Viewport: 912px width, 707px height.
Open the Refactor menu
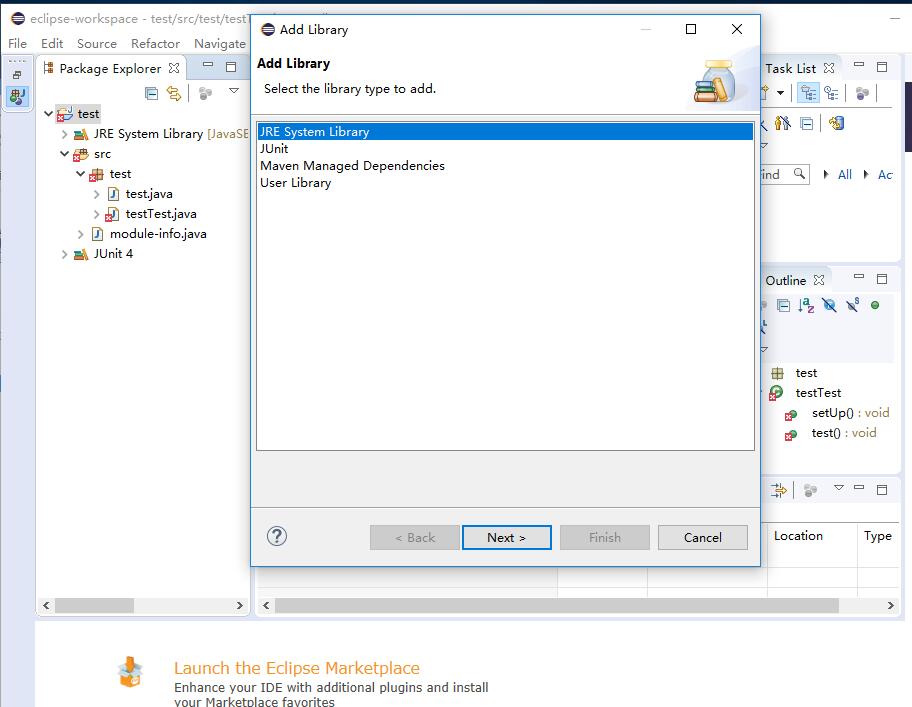155,44
